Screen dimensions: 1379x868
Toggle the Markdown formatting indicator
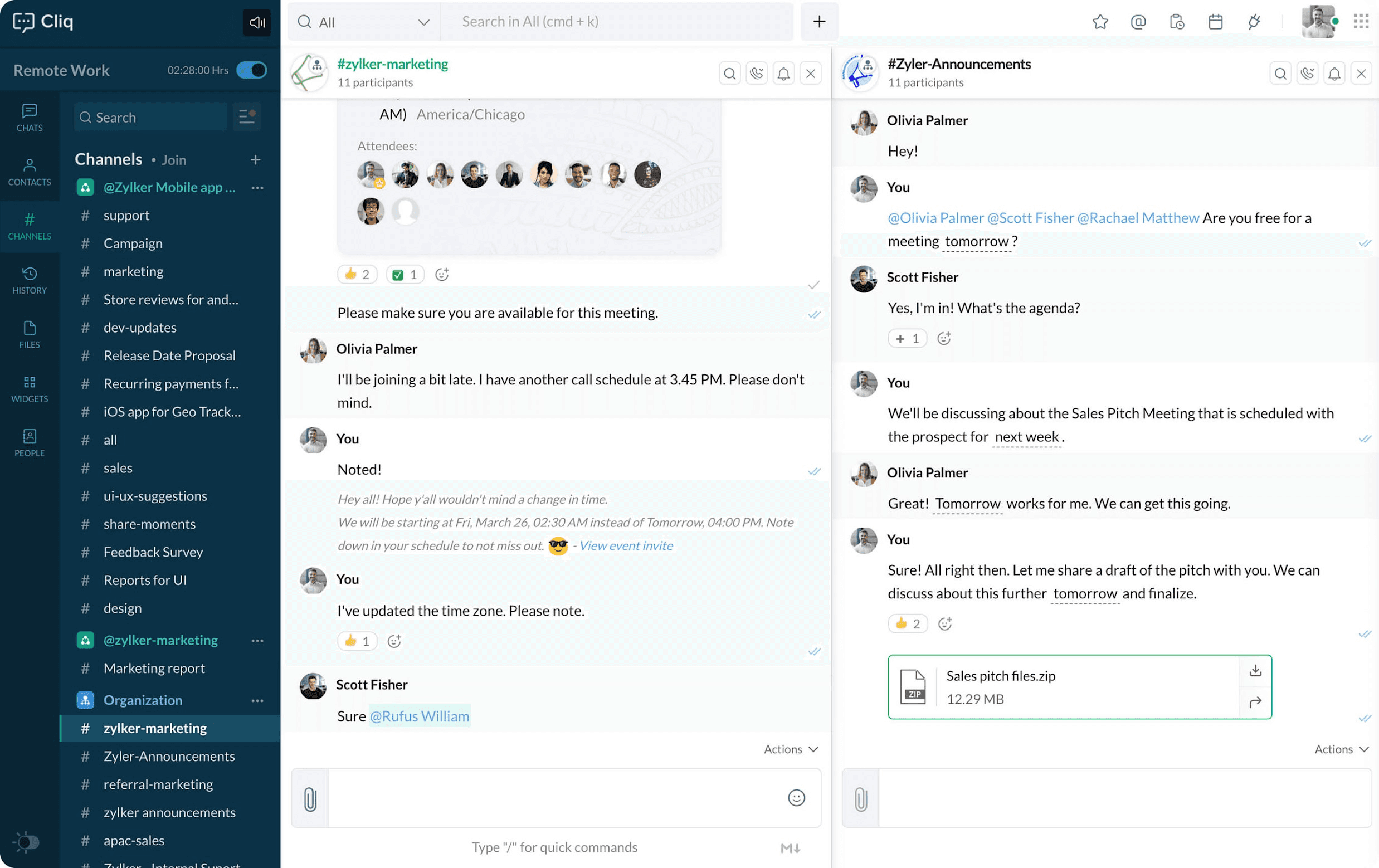coord(790,848)
